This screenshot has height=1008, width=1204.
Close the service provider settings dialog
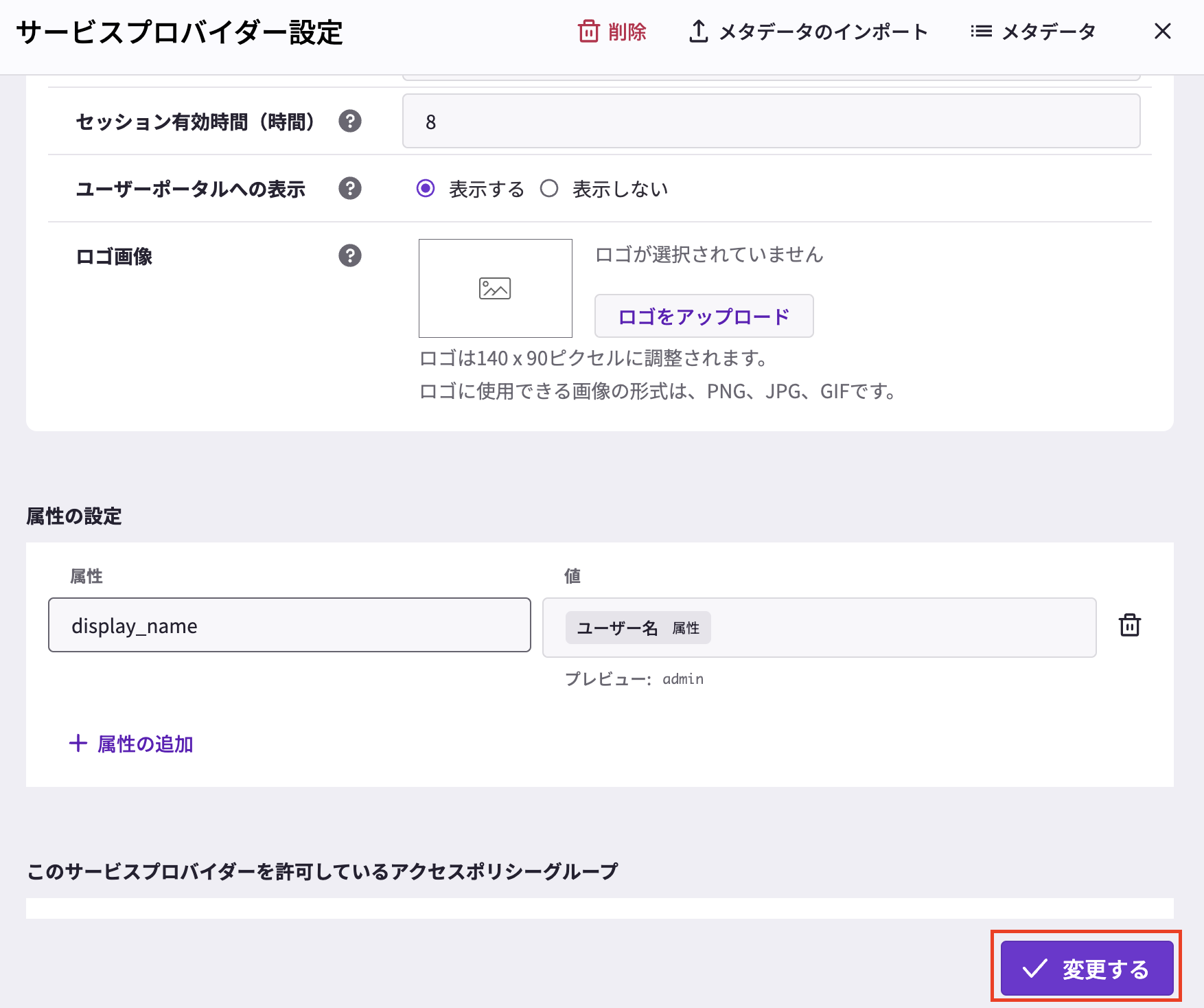(x=1162, y=31)
